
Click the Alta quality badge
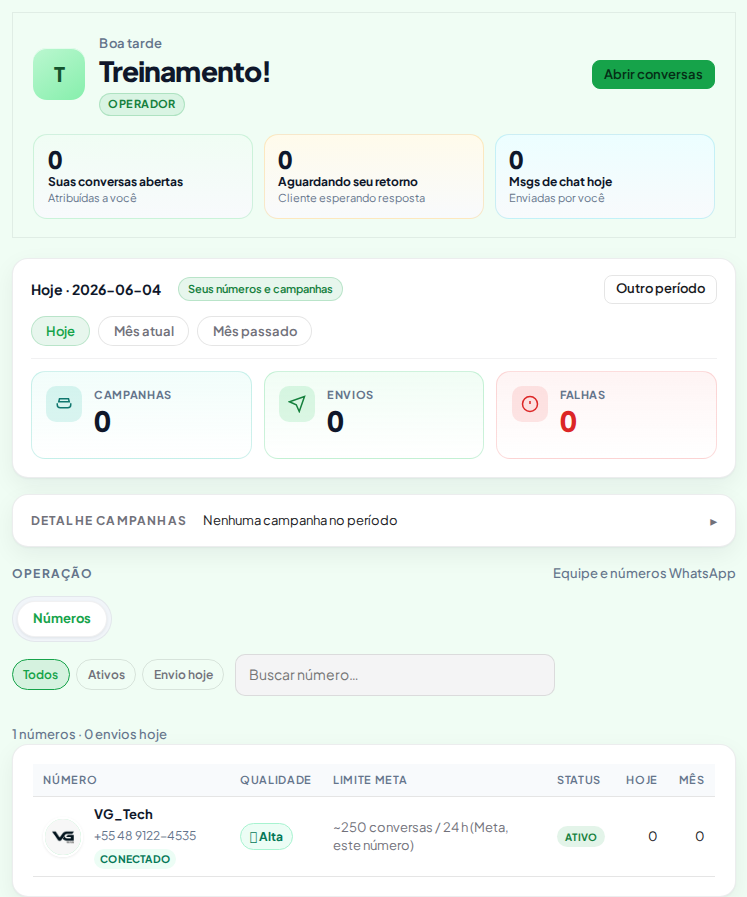[266, 836]
